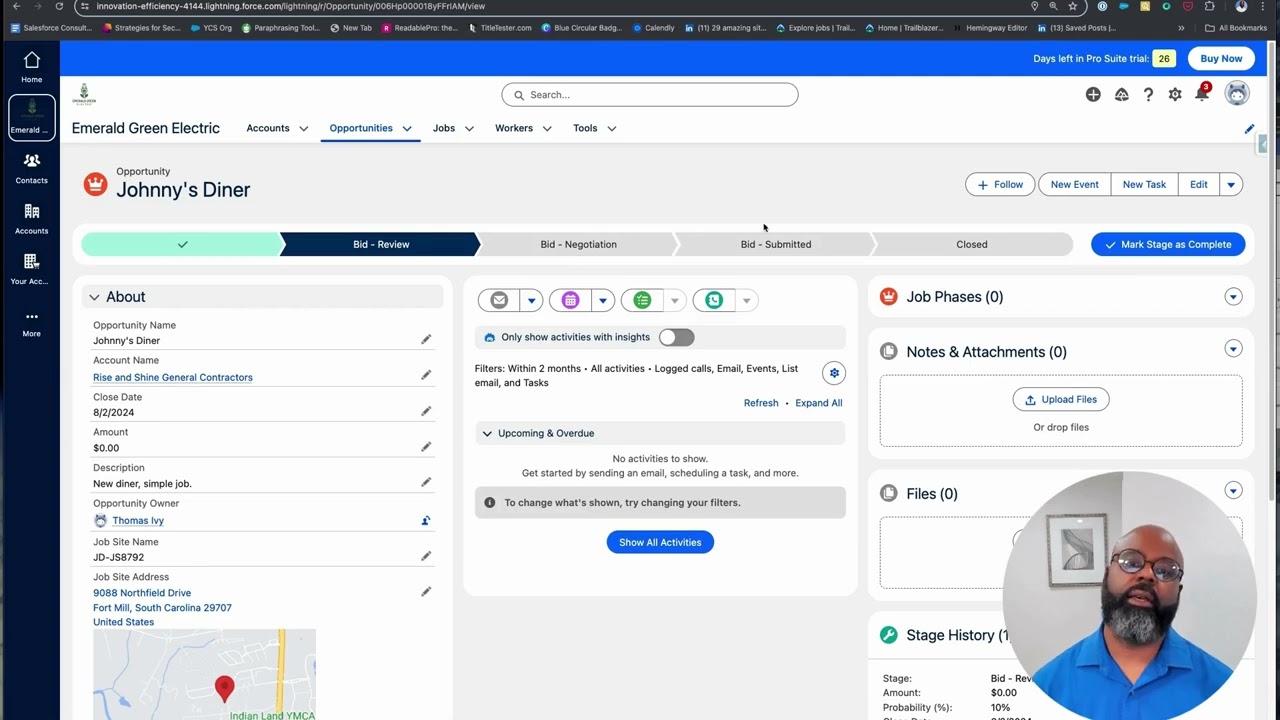
Task: Open the Thomas Ivy owner link
Action: (138, 520)
